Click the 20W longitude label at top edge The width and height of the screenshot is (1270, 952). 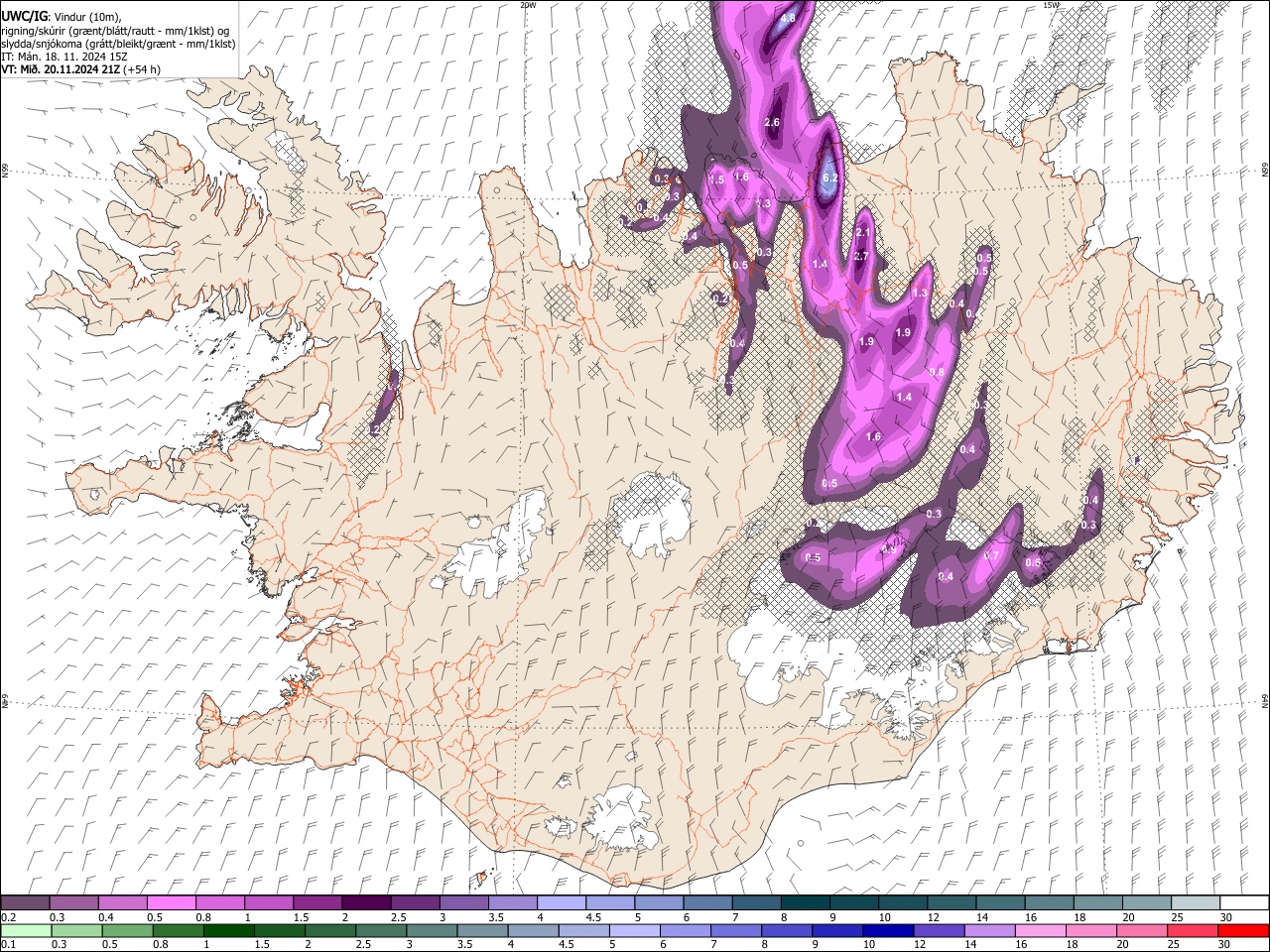(x=528, y=5)
